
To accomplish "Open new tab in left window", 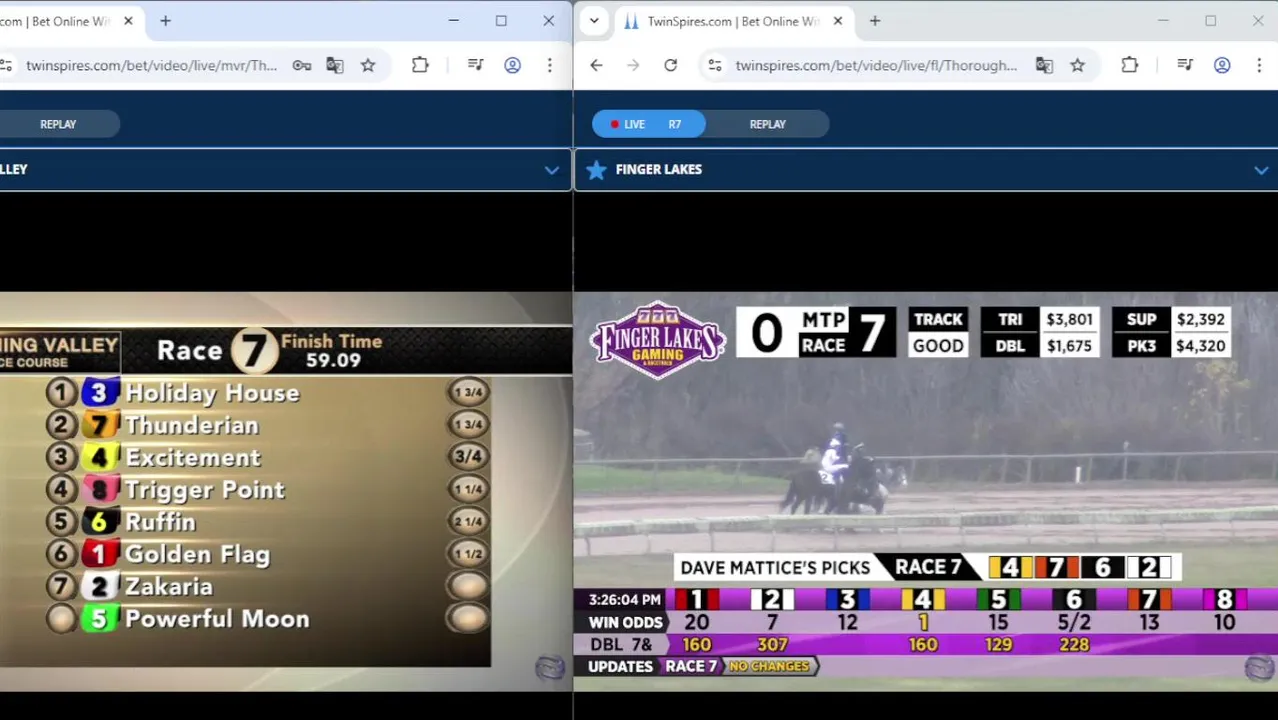I will click(x=165, y=21).
